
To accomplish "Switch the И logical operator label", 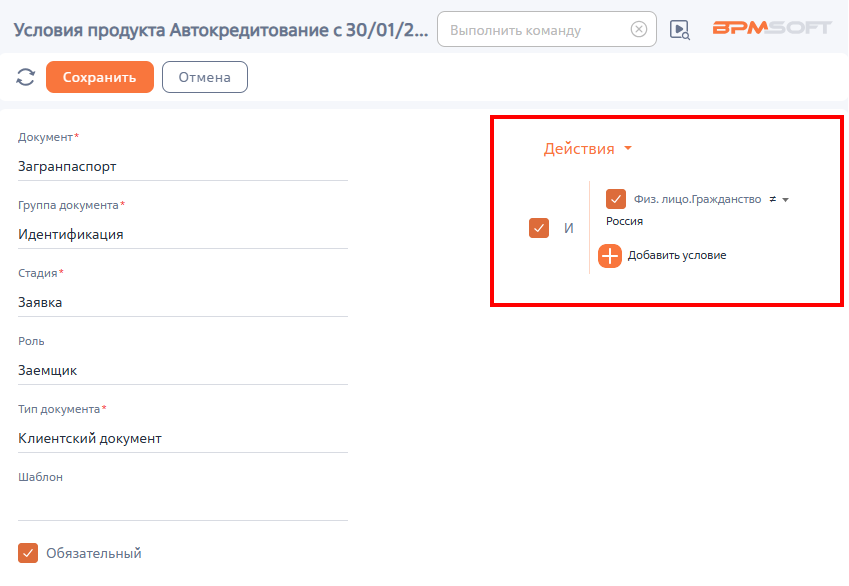I will coord(569,228).
